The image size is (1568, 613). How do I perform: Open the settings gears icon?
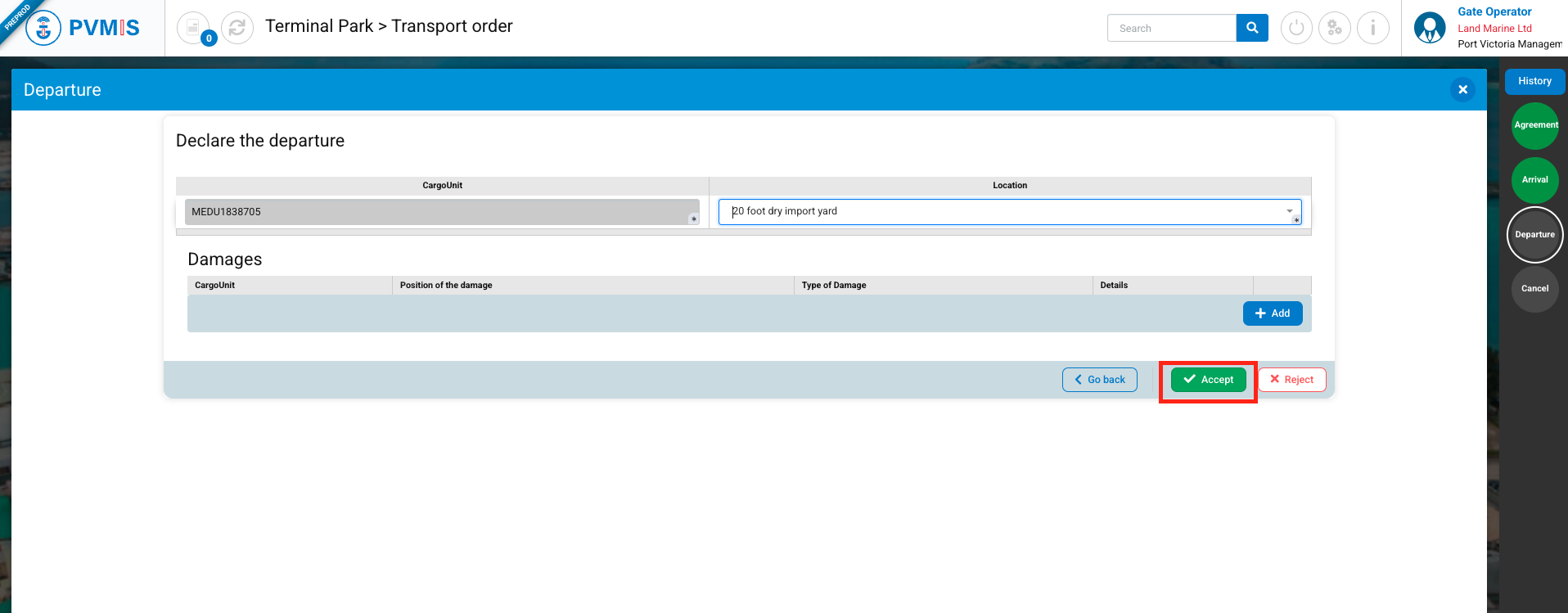[1335, 28]
